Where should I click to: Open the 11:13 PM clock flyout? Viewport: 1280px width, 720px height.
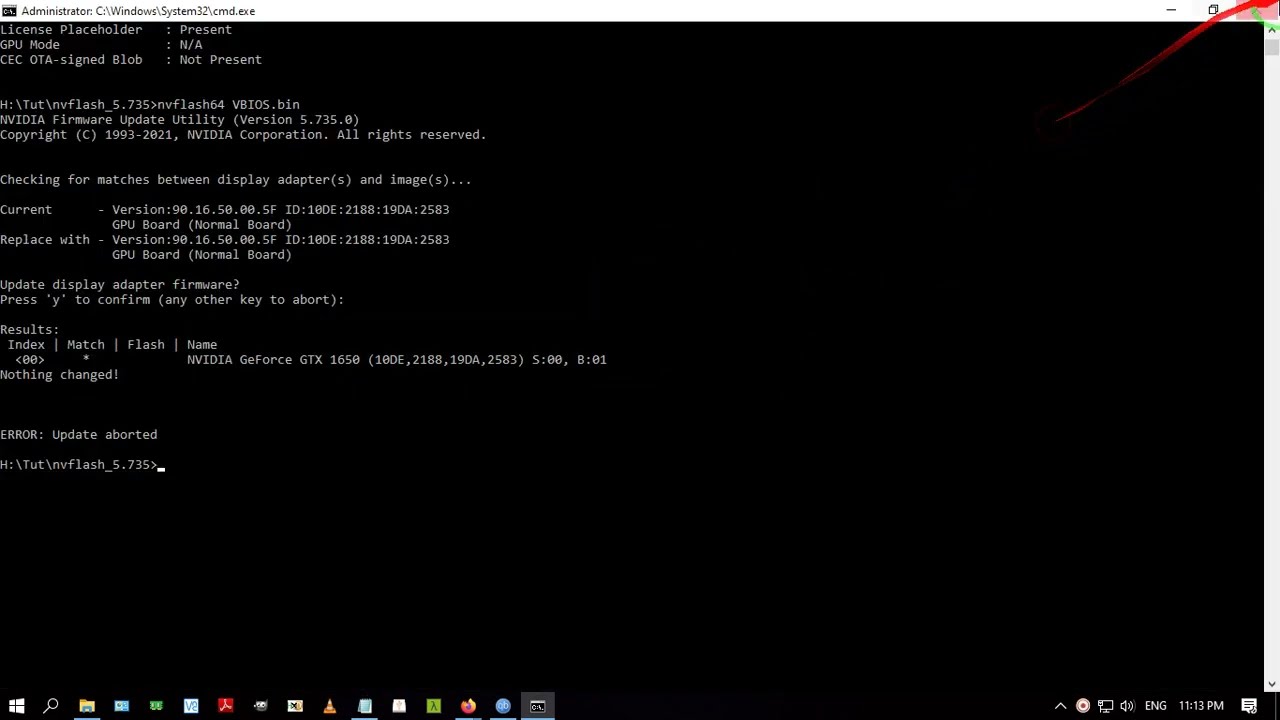click(x=1201, y=706)
